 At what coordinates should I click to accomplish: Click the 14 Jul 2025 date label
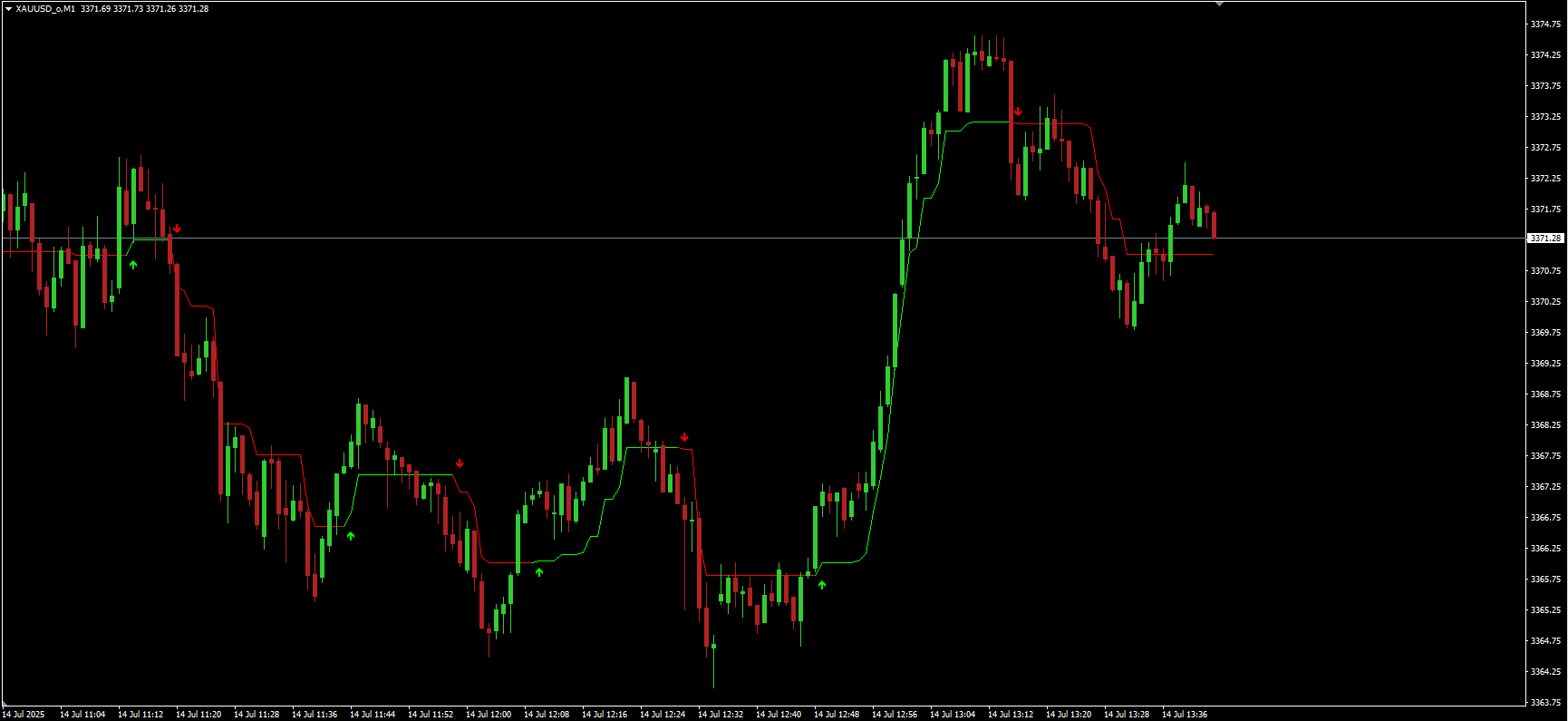point(24,715)
